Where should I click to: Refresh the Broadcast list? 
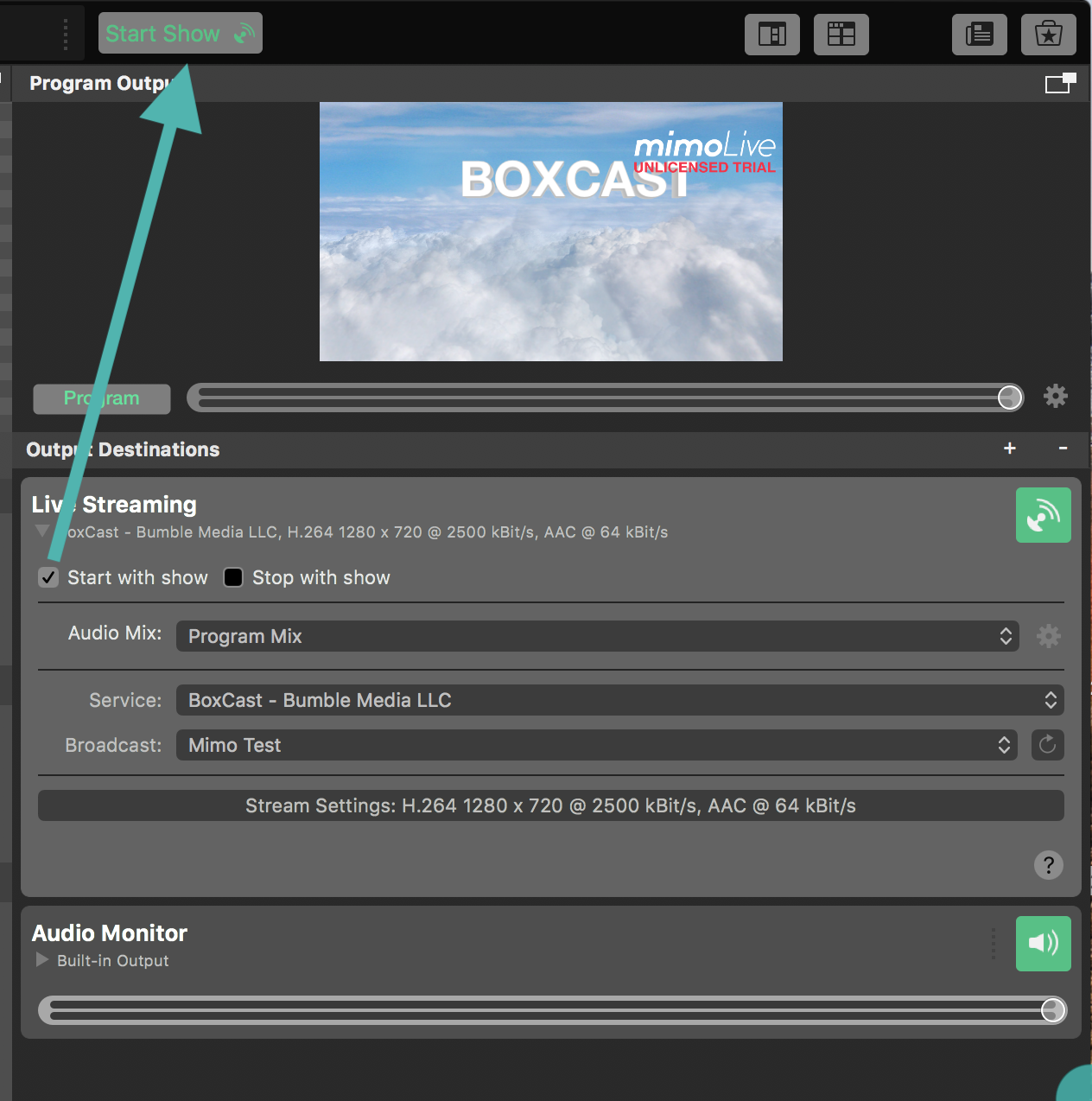pos(1047,745)
